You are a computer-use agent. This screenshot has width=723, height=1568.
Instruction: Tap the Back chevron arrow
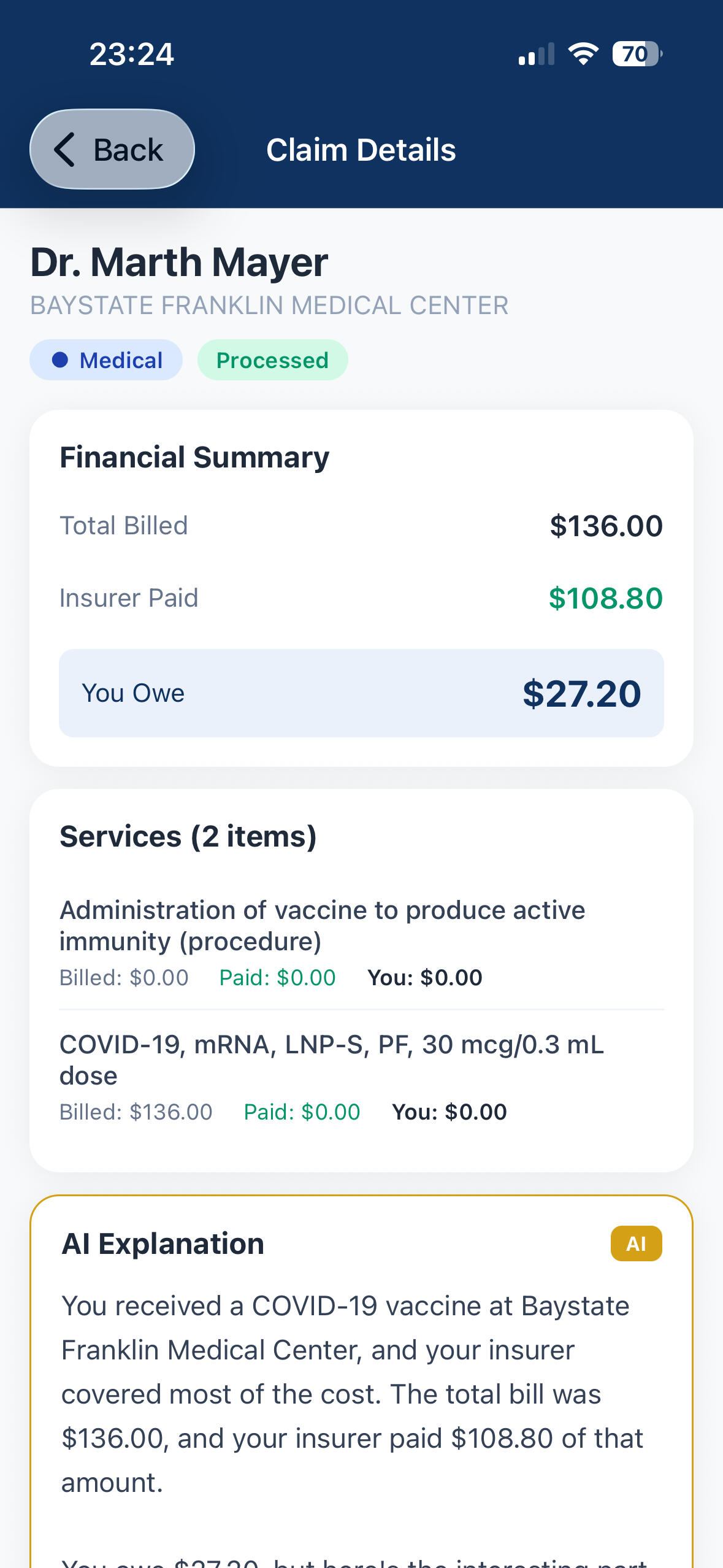pos(64,149)
